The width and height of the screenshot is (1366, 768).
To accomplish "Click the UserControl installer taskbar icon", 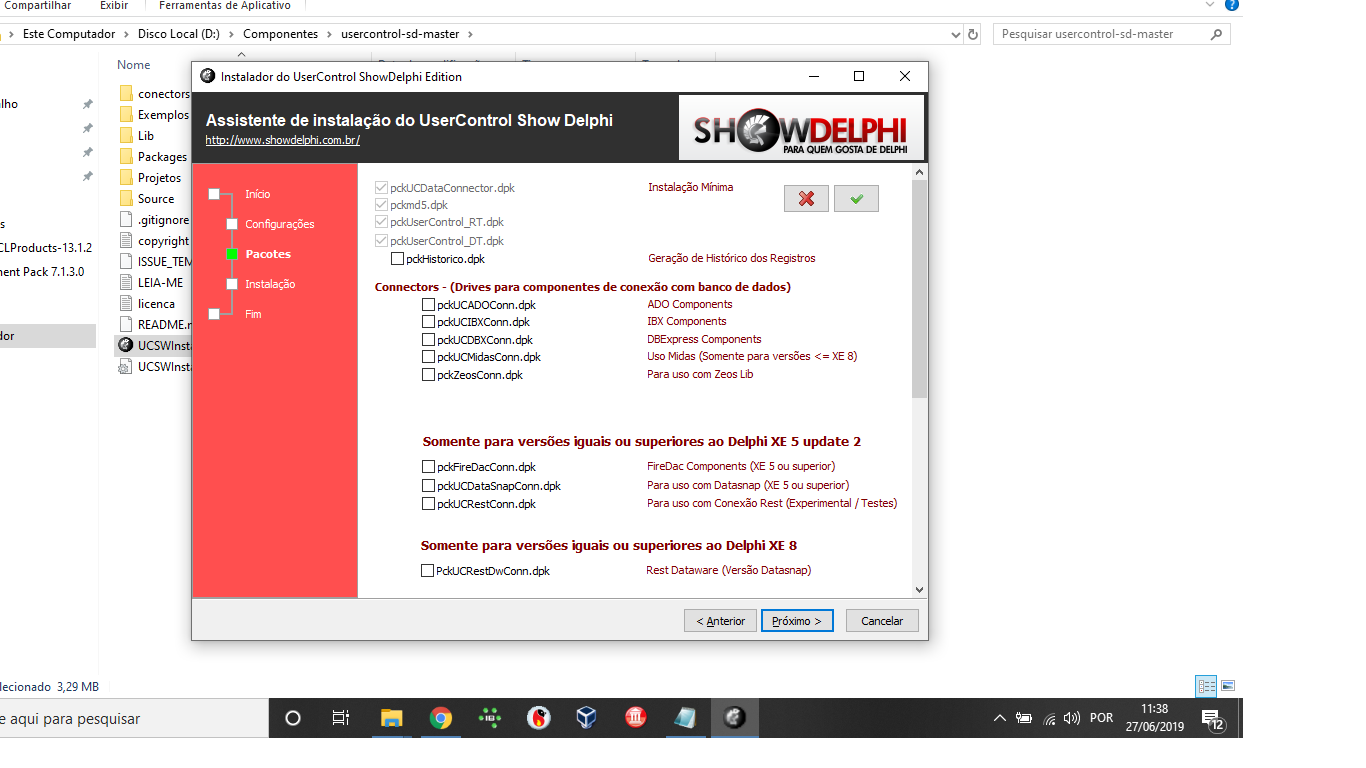I will pyautogui.click(x=734, y=718).
